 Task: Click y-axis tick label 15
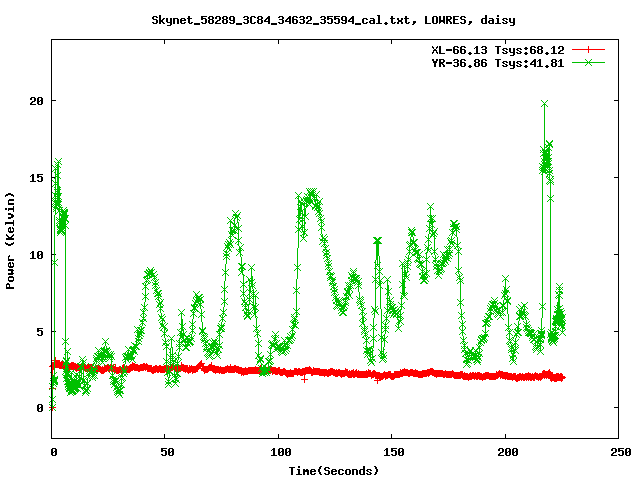click(x=36, y=178)
